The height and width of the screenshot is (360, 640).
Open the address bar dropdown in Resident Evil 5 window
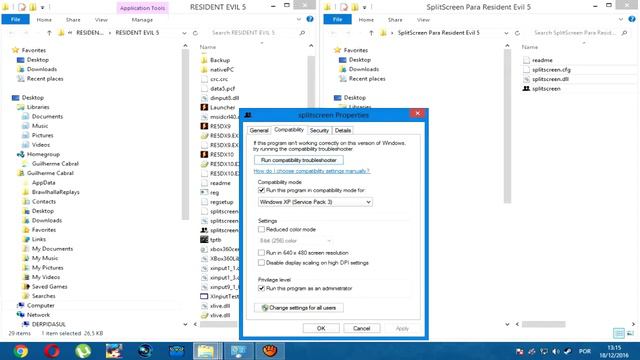[x=184, y=33]
